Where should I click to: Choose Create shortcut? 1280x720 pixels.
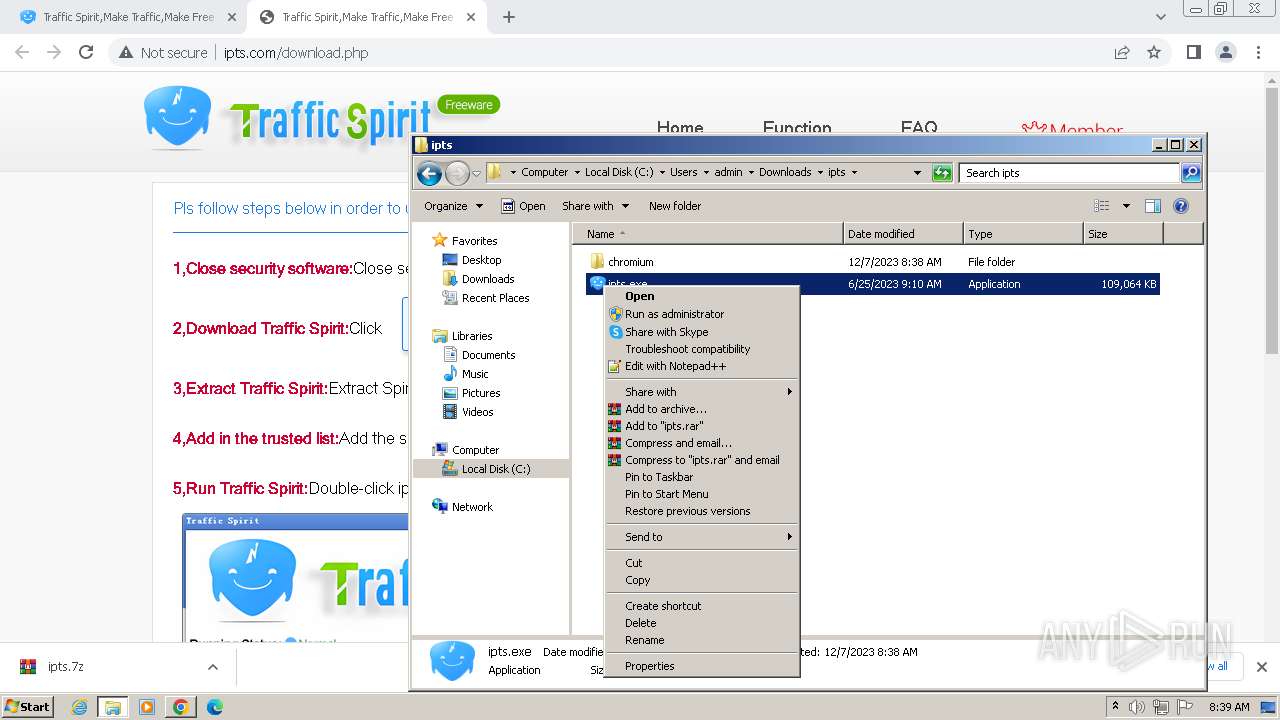tap(702, 606)
